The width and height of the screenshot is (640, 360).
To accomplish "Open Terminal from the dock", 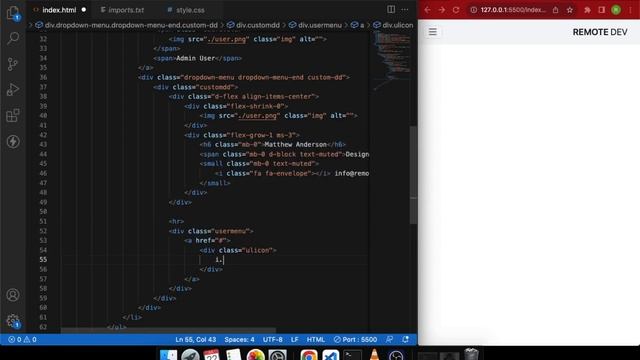I will point(353,355).
